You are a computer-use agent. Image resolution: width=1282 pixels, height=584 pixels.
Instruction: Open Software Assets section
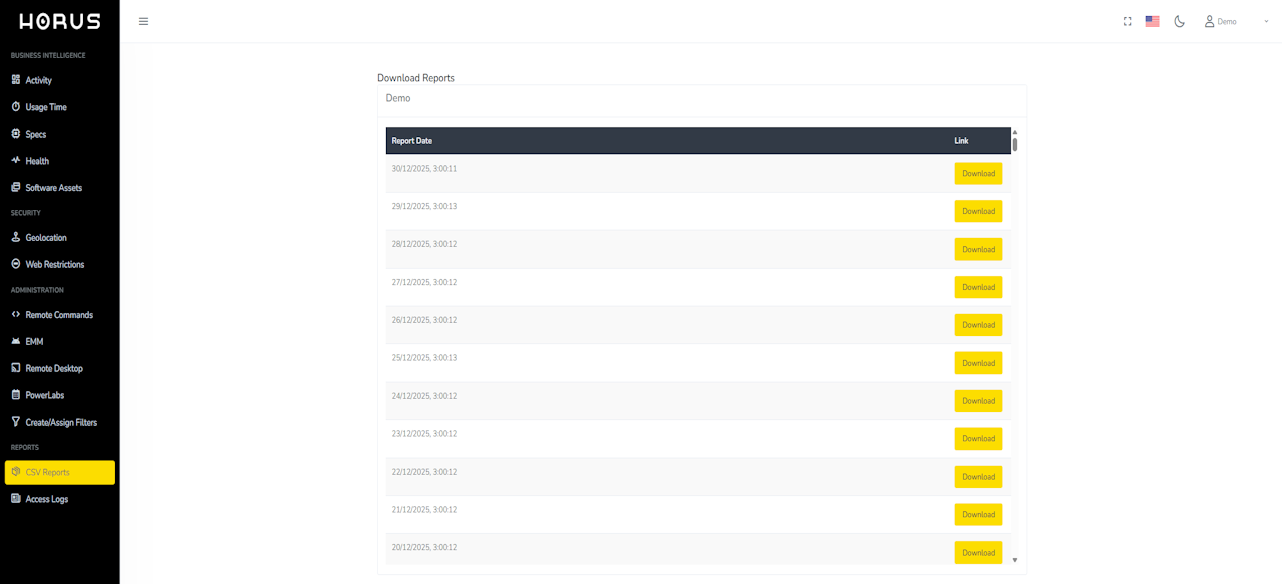(x=53, y=188)
